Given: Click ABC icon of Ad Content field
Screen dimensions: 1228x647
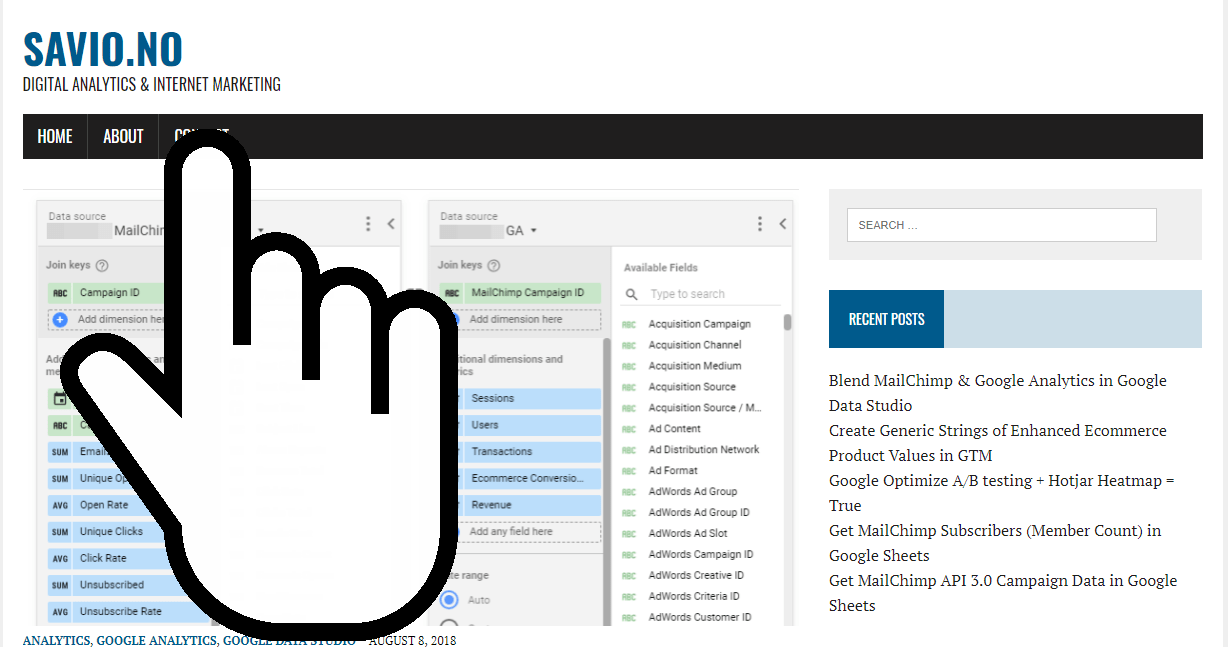Looking at the screenshot, I should [629, 429].
